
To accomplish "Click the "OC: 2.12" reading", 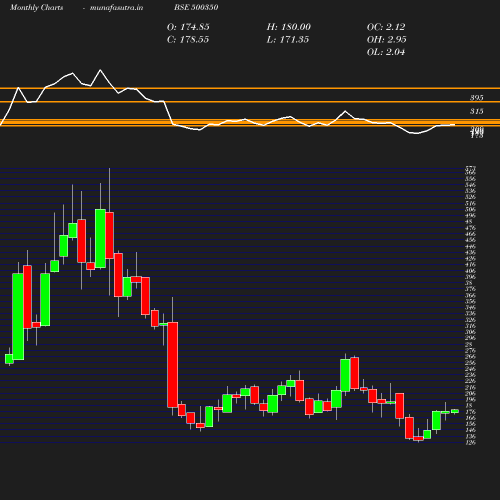I will (x=386, y=27).
